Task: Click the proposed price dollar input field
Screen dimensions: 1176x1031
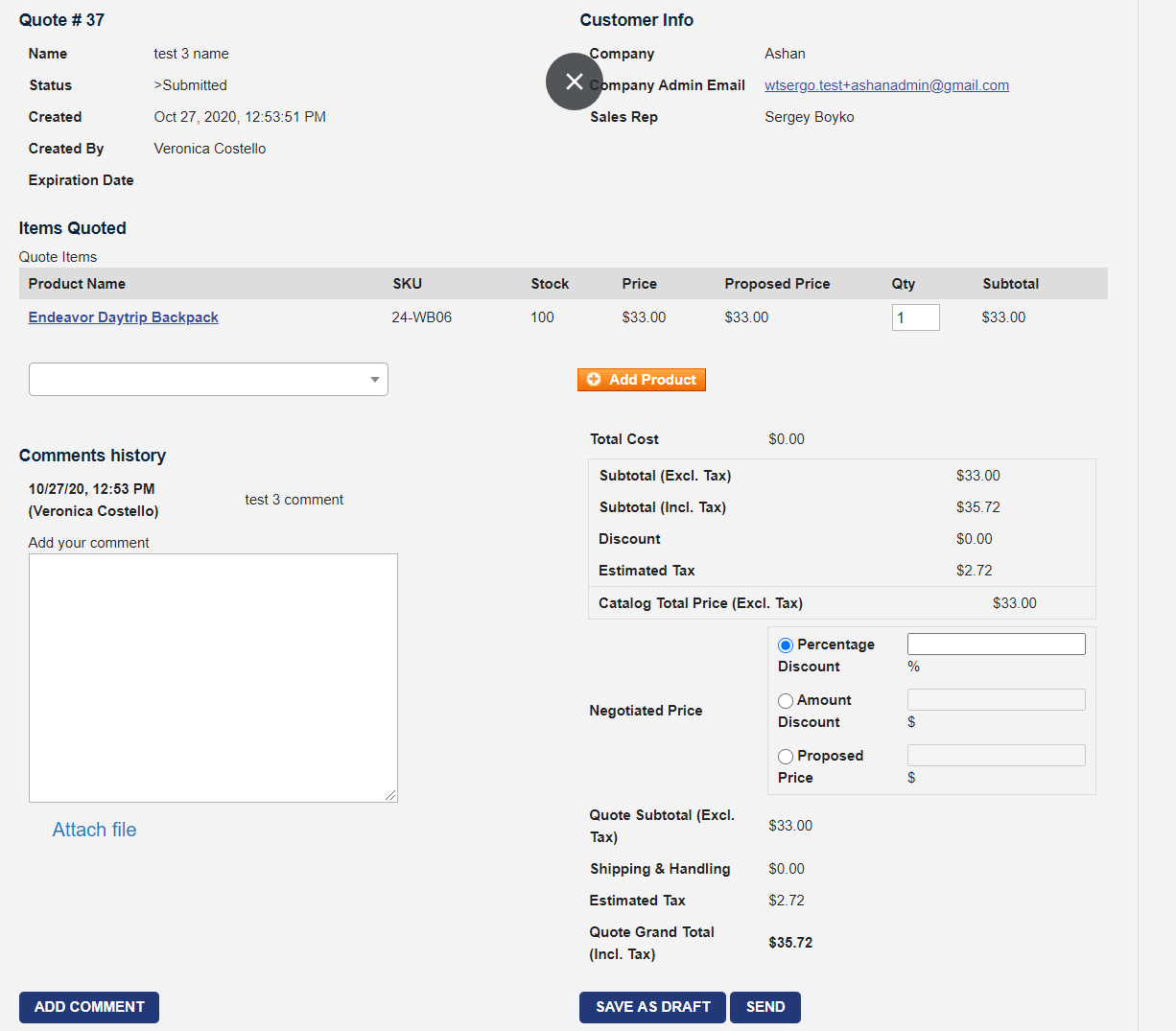Action: (996, 755)
